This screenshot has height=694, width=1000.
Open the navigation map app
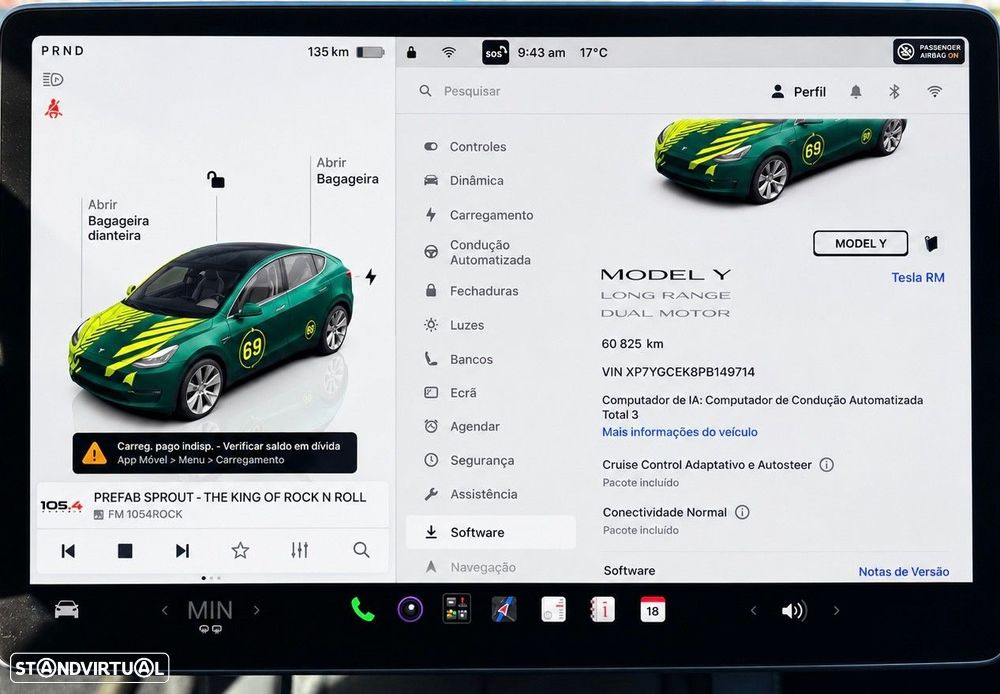point(504,610)
